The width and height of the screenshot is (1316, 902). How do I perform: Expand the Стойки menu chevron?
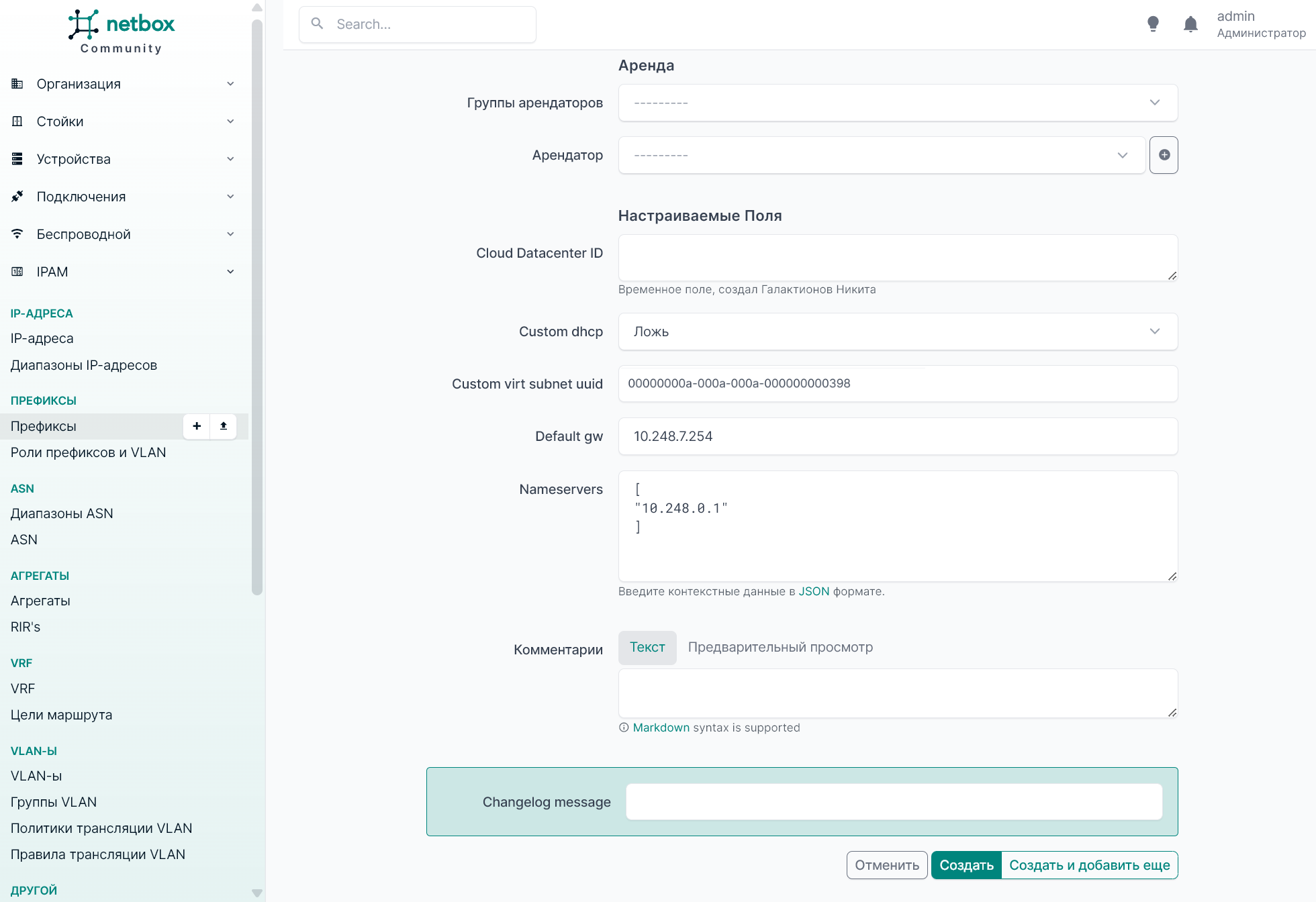230,121
